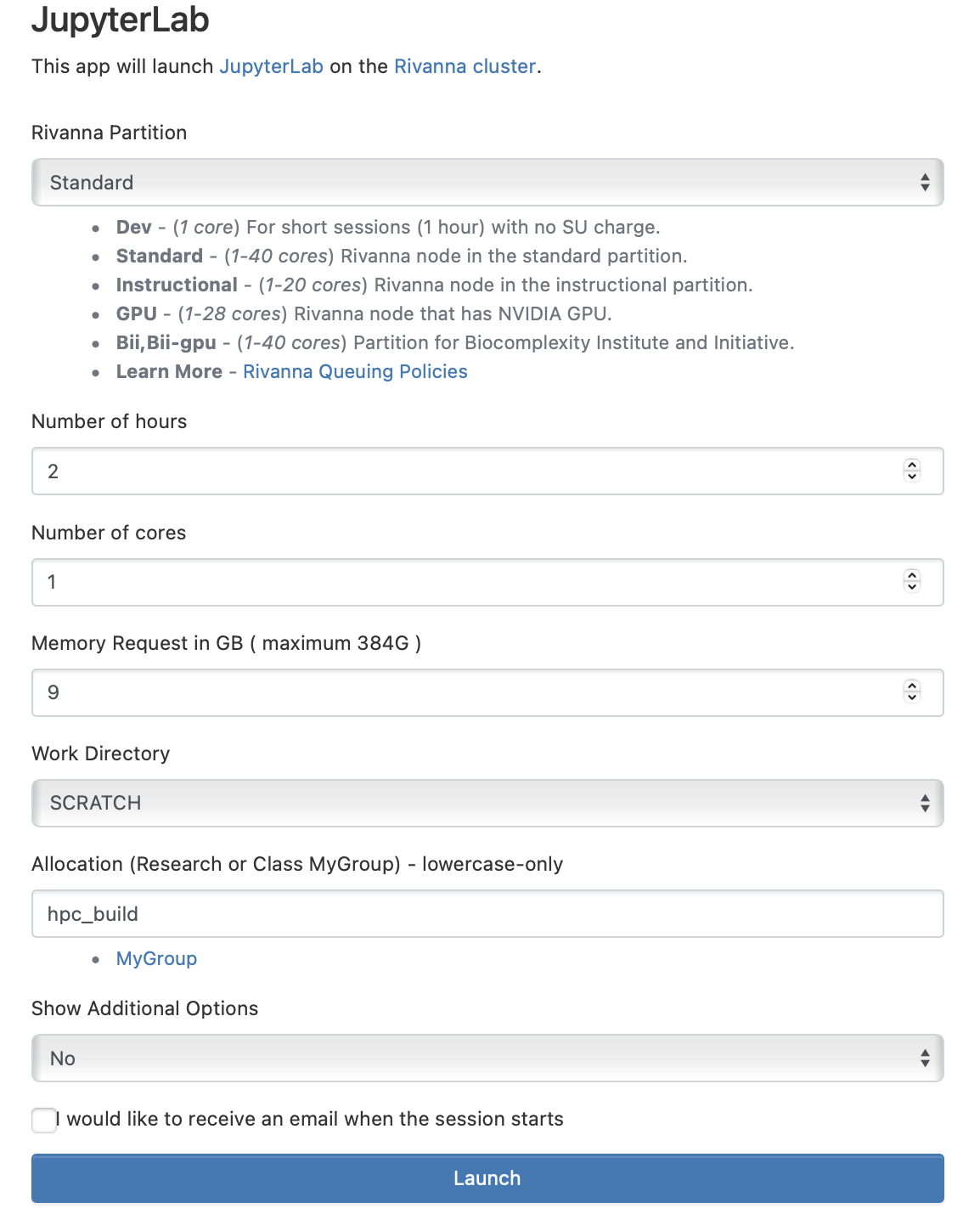Click the arrow icon on the No select
980x1225 pixels.
point(925,1058)
